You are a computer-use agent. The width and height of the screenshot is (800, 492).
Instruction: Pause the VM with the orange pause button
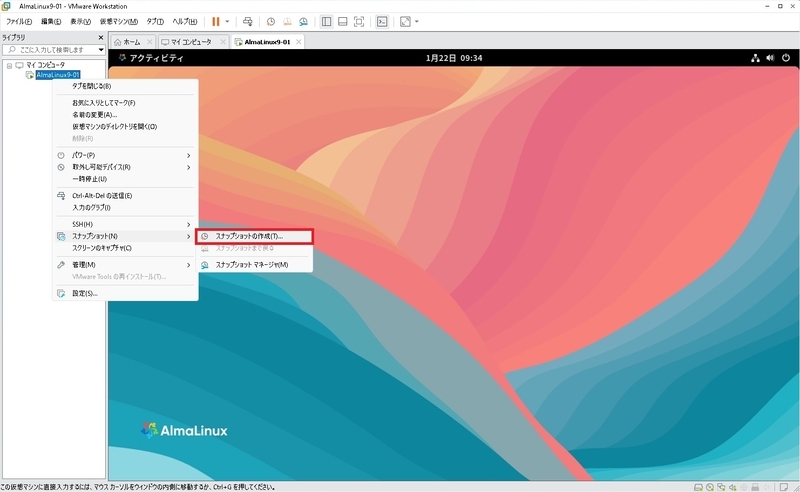[216, 21]
